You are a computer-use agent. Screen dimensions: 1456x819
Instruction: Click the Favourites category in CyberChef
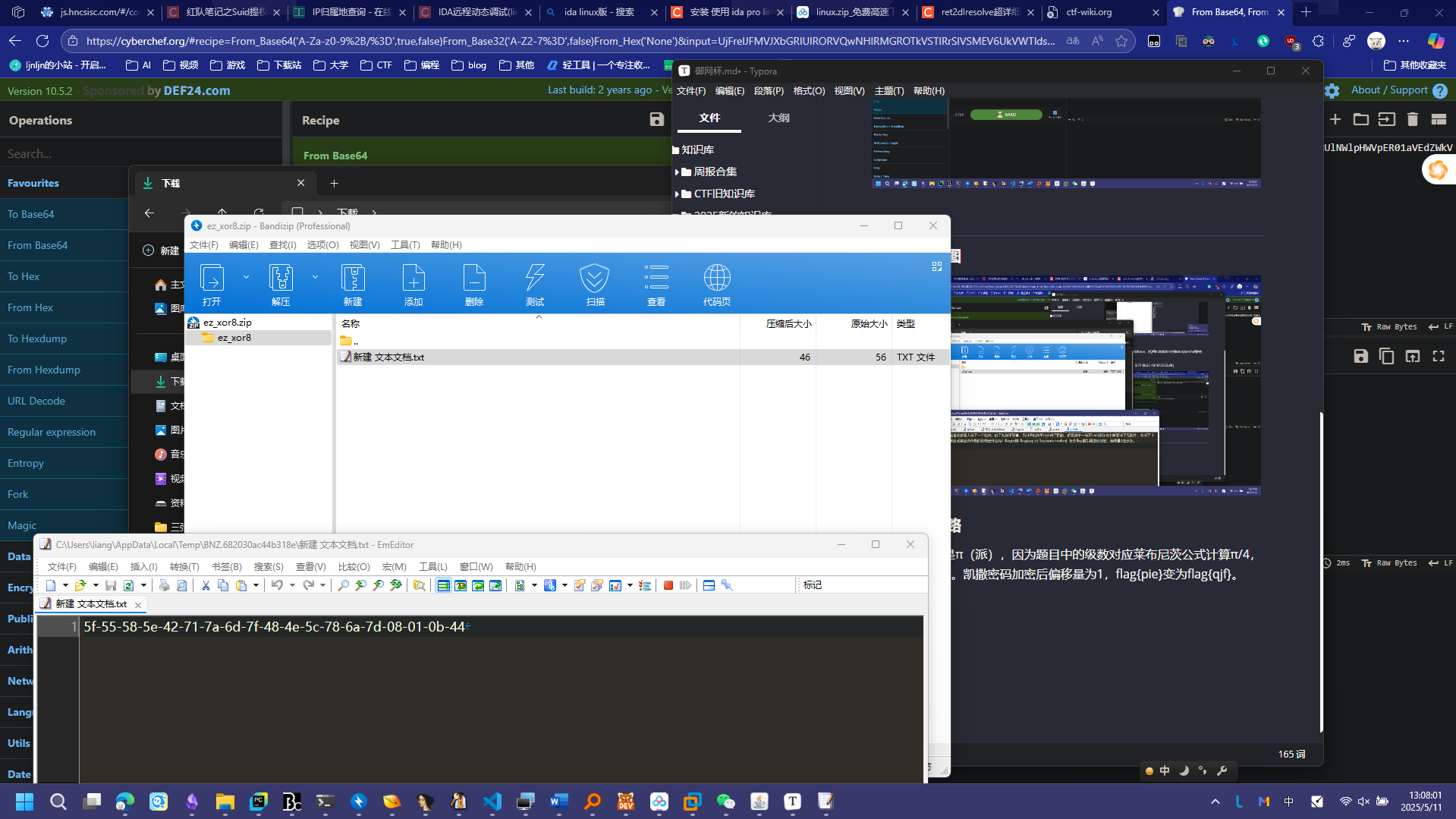(x=64, y=183)
